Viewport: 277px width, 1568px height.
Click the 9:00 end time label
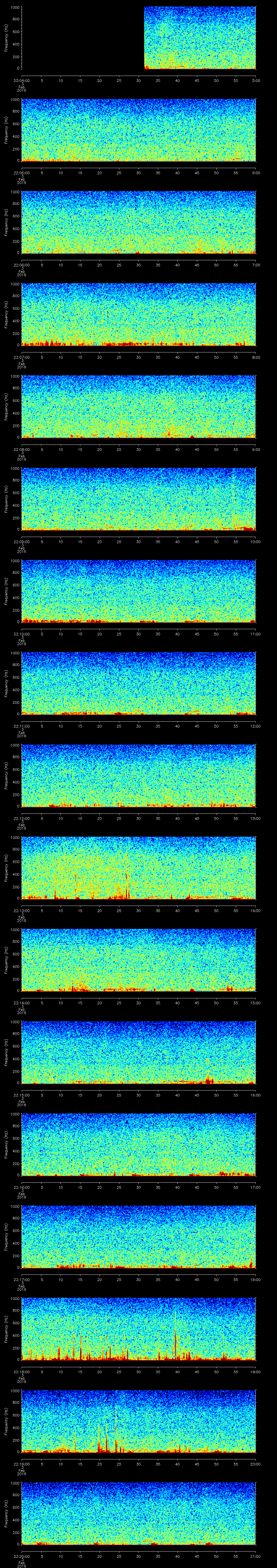[x=256, y=449]
